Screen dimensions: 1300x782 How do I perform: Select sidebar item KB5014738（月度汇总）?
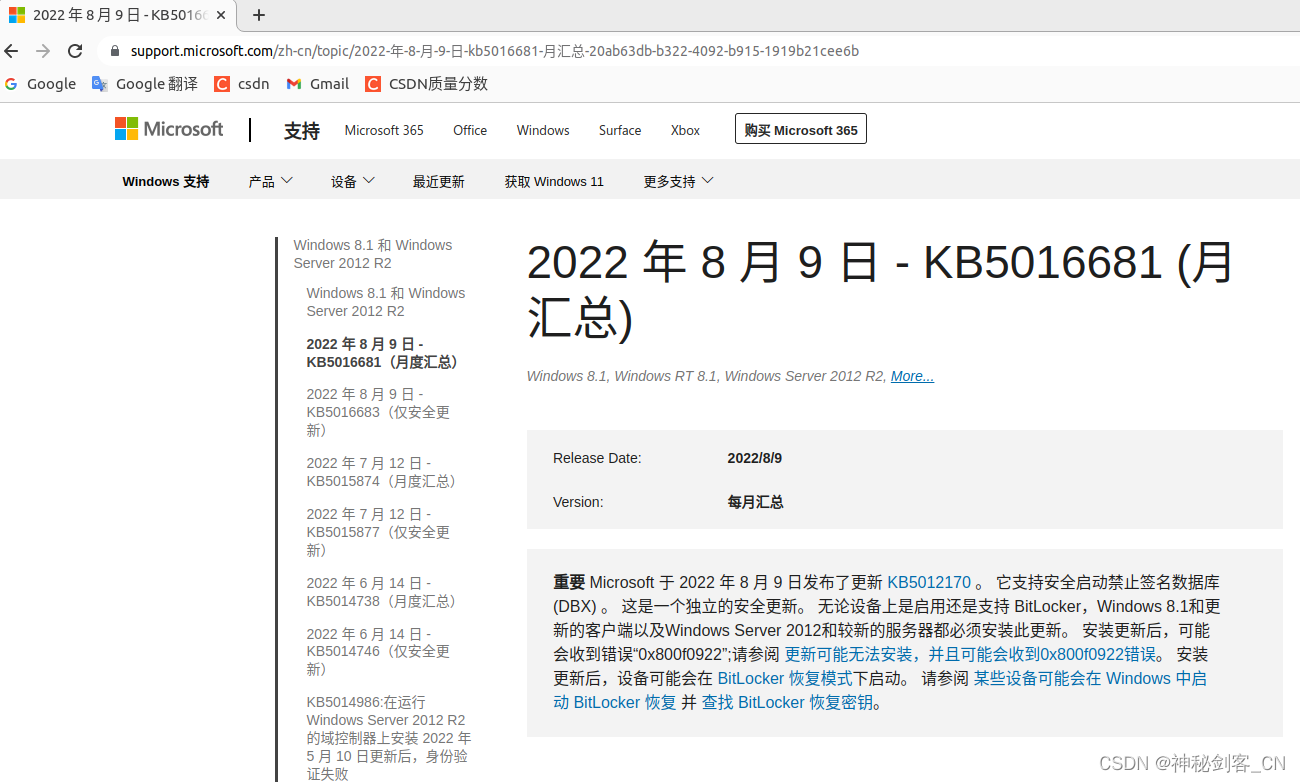point(381,592)
